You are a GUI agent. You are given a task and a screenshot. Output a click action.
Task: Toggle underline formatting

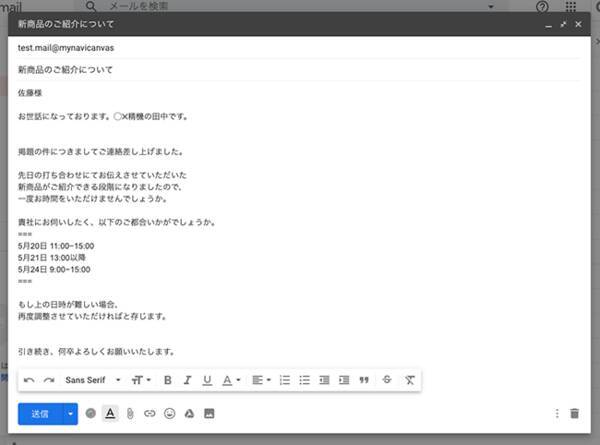207,380
